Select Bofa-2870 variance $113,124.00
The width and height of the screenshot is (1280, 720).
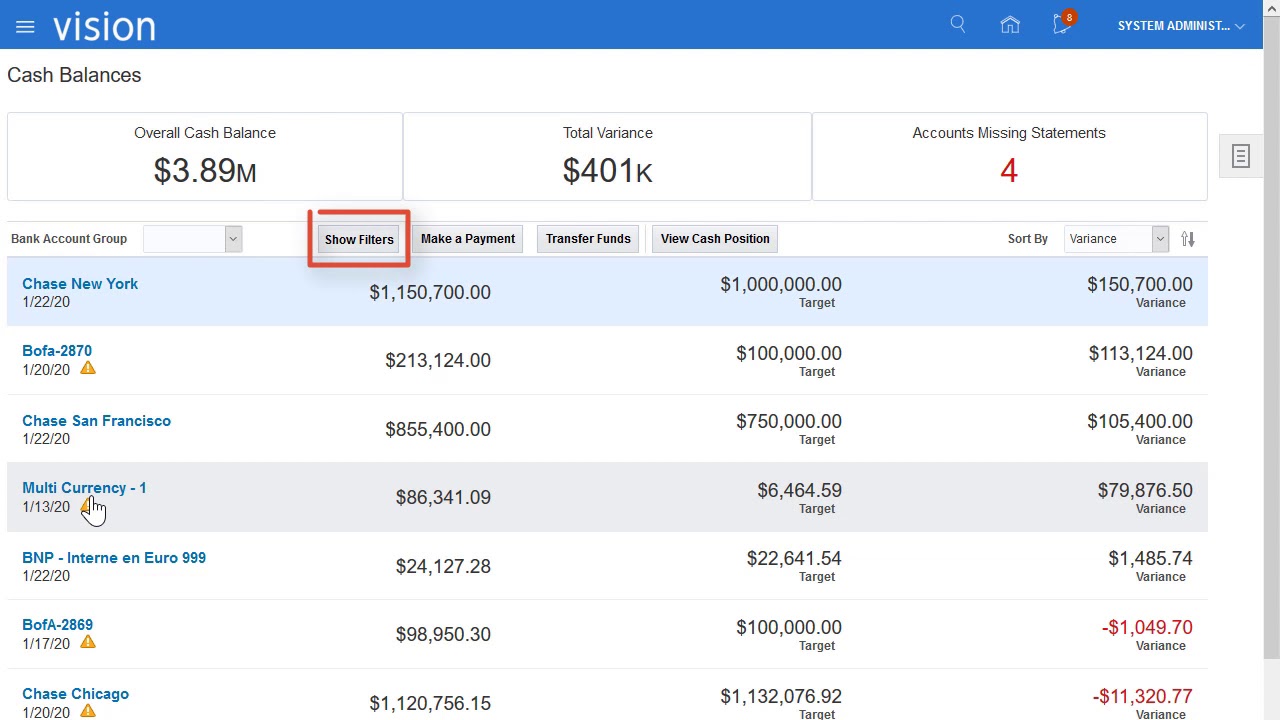[x=1140, y=353]
